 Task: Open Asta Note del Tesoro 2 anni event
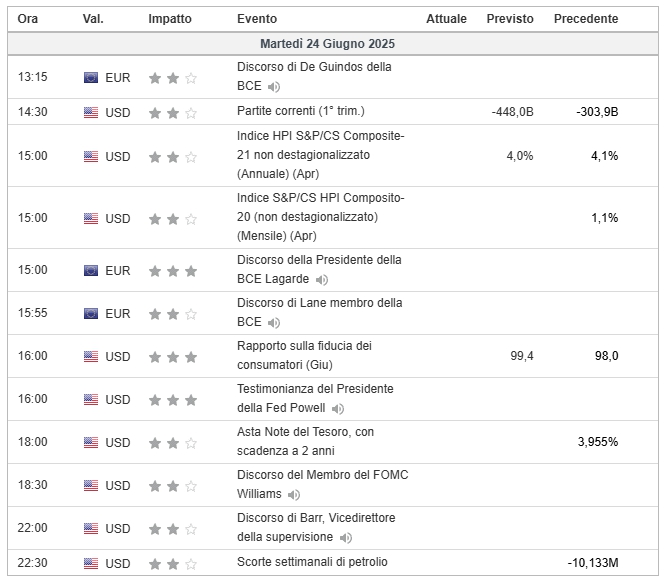pos(305,441)
